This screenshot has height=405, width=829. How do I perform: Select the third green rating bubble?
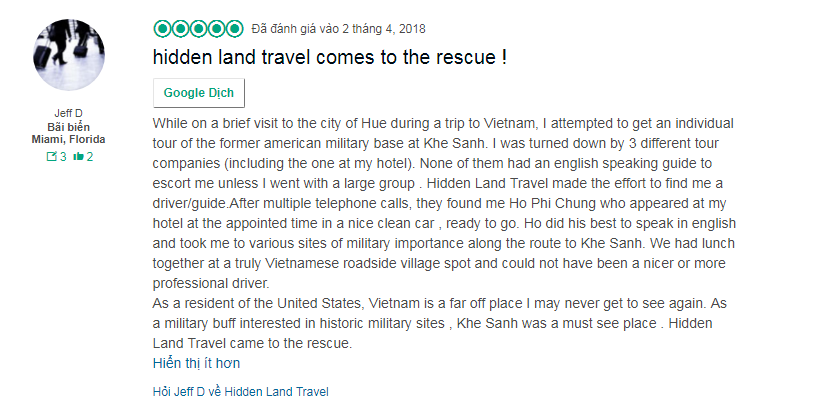(x=198, y=29)
